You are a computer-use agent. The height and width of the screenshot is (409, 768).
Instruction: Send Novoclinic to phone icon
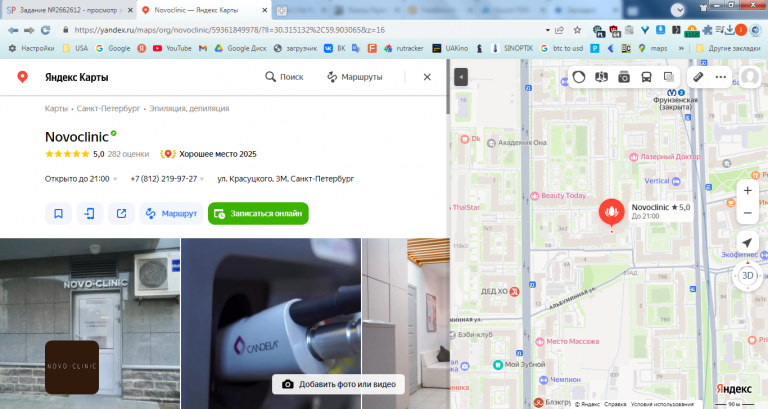click(90, 214)
